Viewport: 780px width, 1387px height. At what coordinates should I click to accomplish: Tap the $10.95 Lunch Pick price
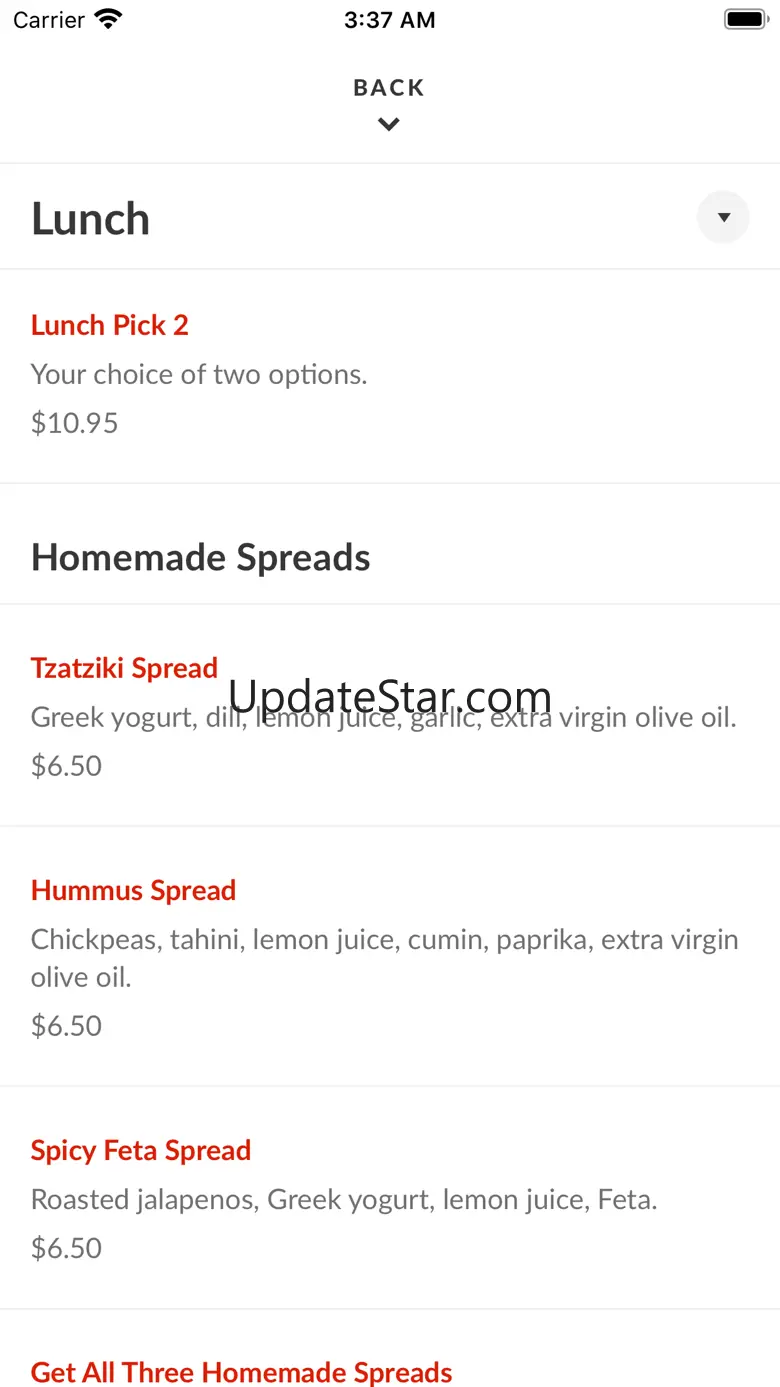tap(75, 423)
